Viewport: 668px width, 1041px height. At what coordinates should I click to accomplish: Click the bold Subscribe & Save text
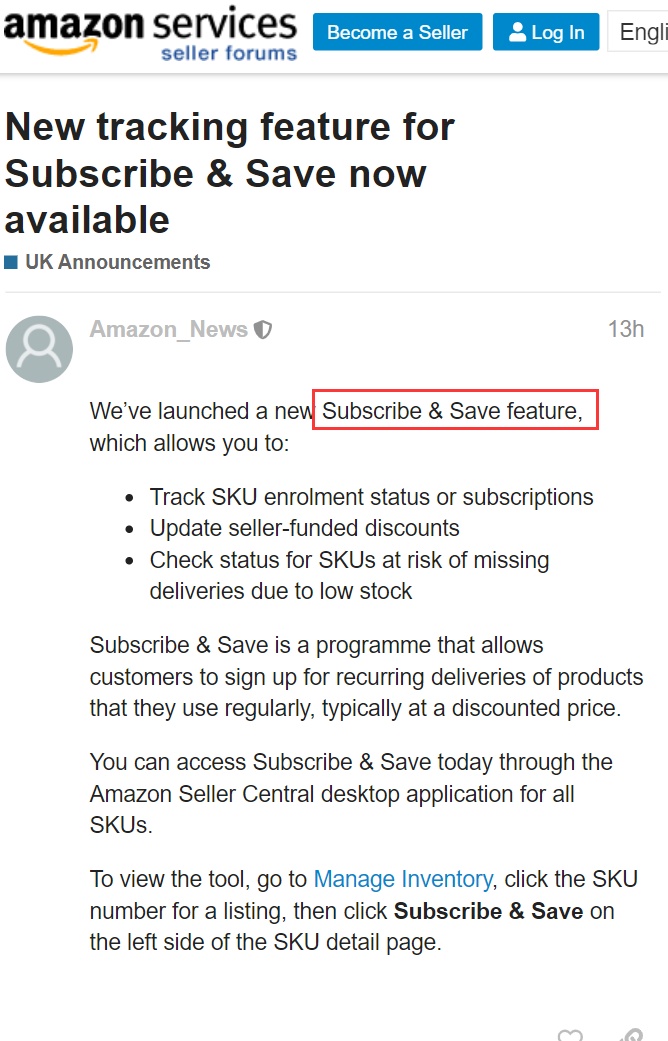point(488,911)
